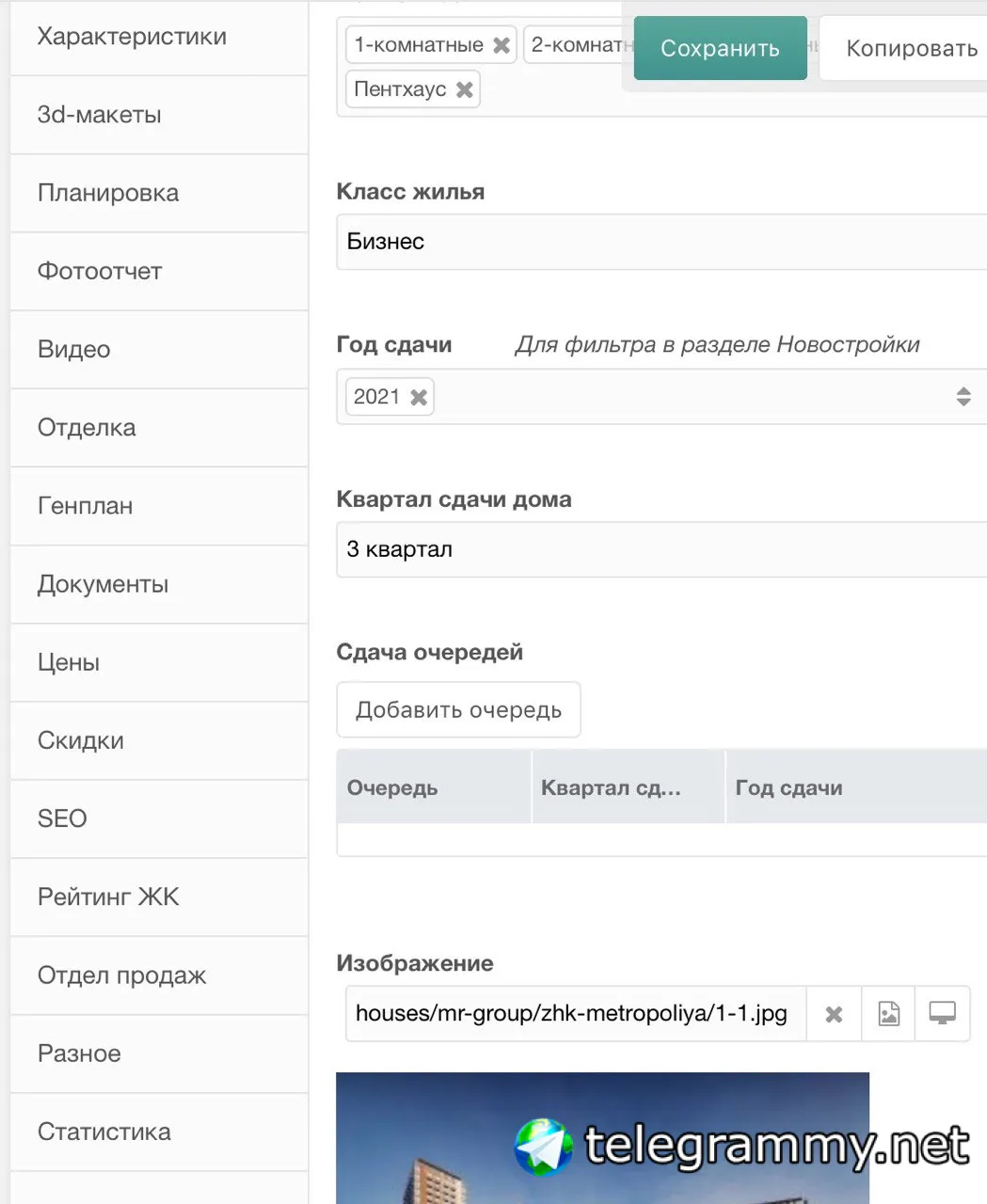Go to the Фотоотчет tab
This screenshot has height=1204, width=987.
click(x=100, y=271)
